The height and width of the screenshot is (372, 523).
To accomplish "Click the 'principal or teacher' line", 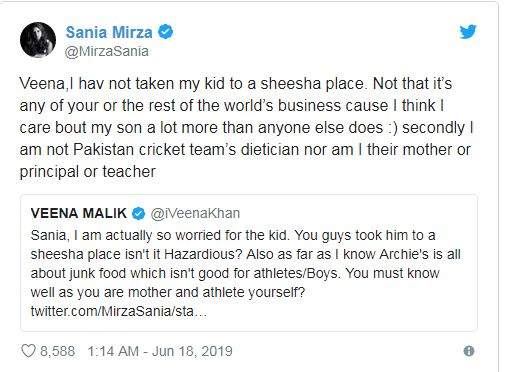I will pos(87,172).
